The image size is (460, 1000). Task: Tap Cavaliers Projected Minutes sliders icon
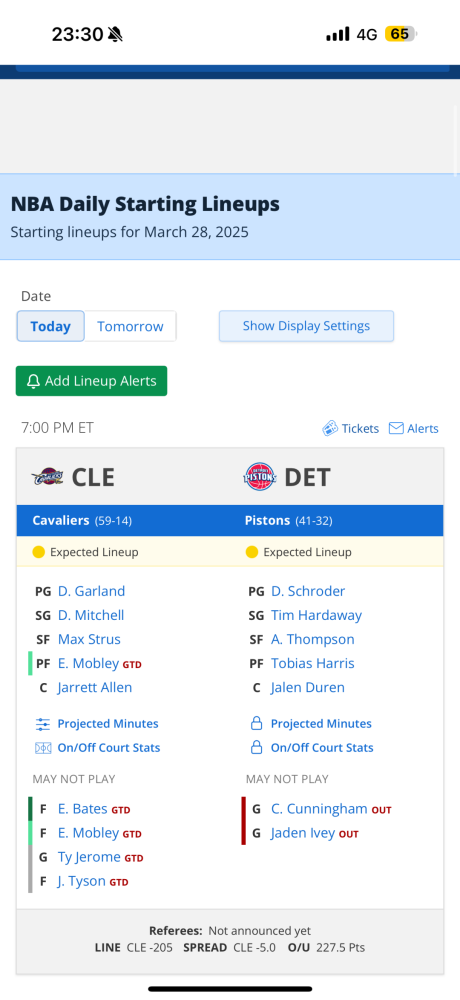tap(43, 724)
